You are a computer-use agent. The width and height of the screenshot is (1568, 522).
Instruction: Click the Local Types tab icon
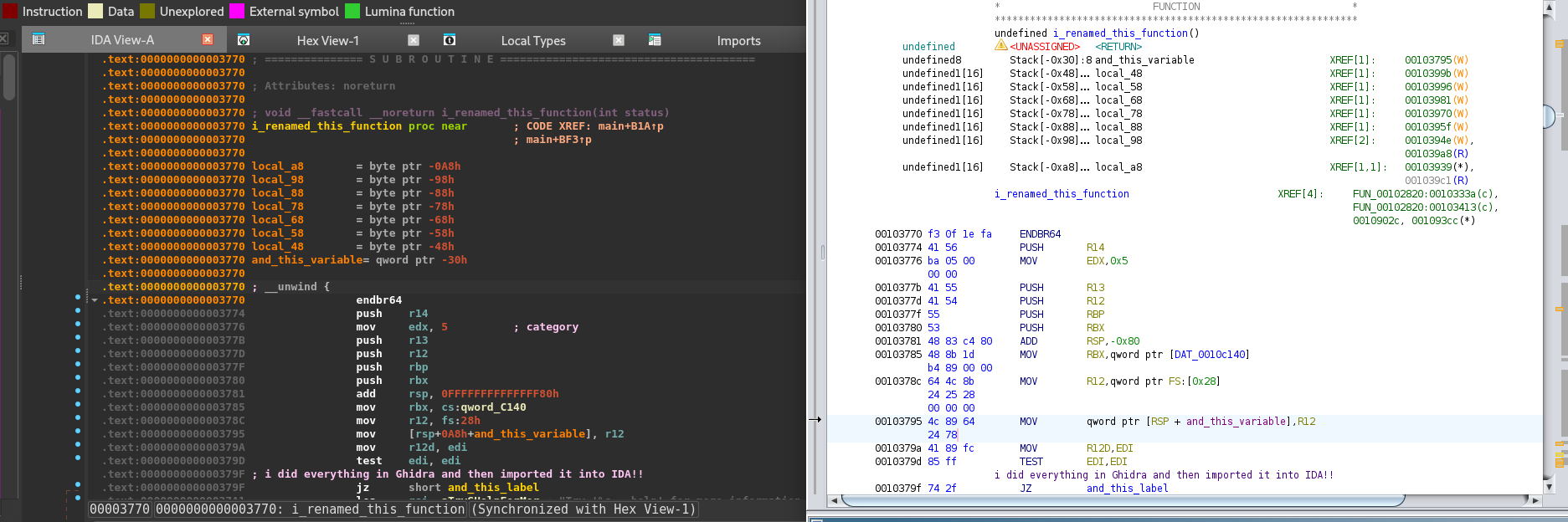pyautogui.click(x=450, y=40)
